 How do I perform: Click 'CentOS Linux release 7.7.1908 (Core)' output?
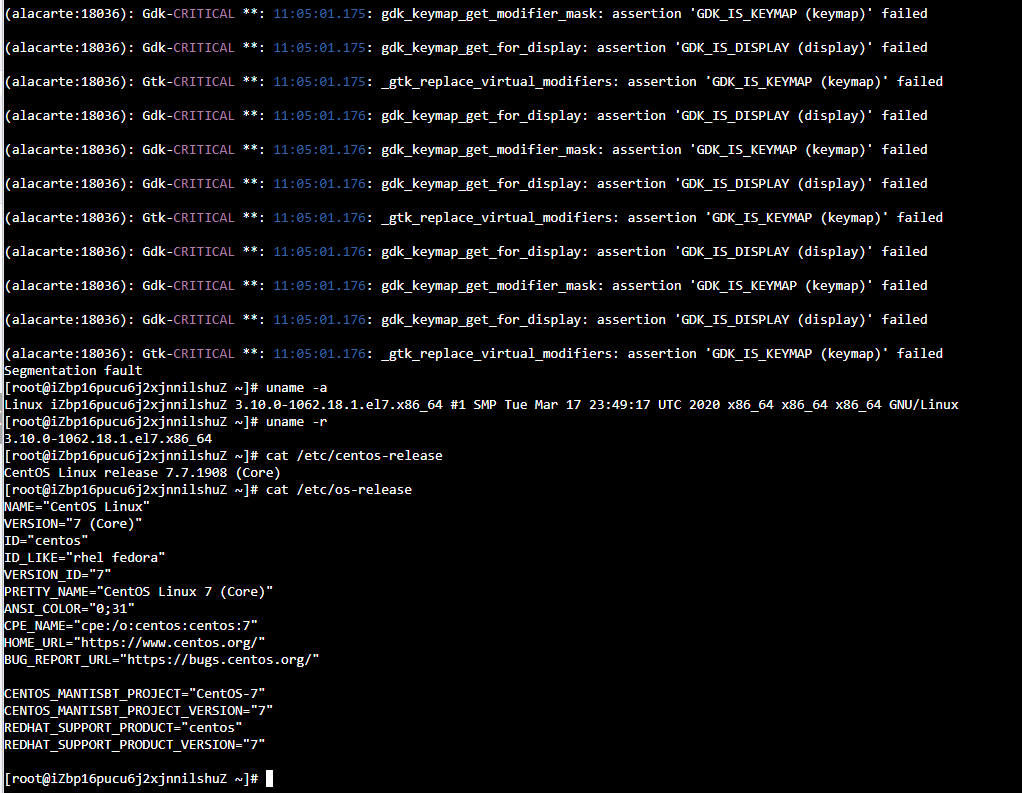(x=142, y=473)
